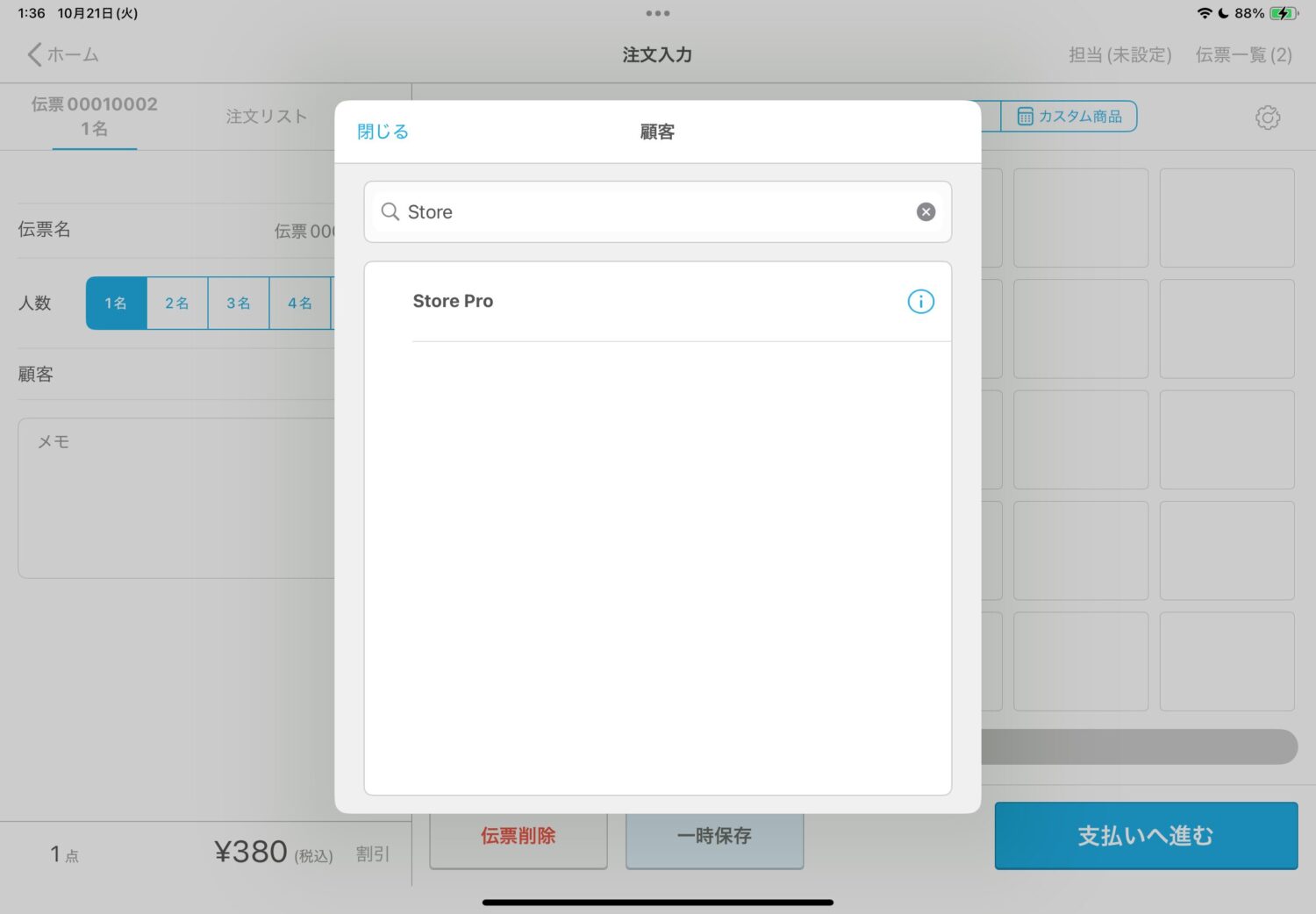Screen dimensions: 1316x914
Task: Select 3名 party size
Action: (239, 303)
